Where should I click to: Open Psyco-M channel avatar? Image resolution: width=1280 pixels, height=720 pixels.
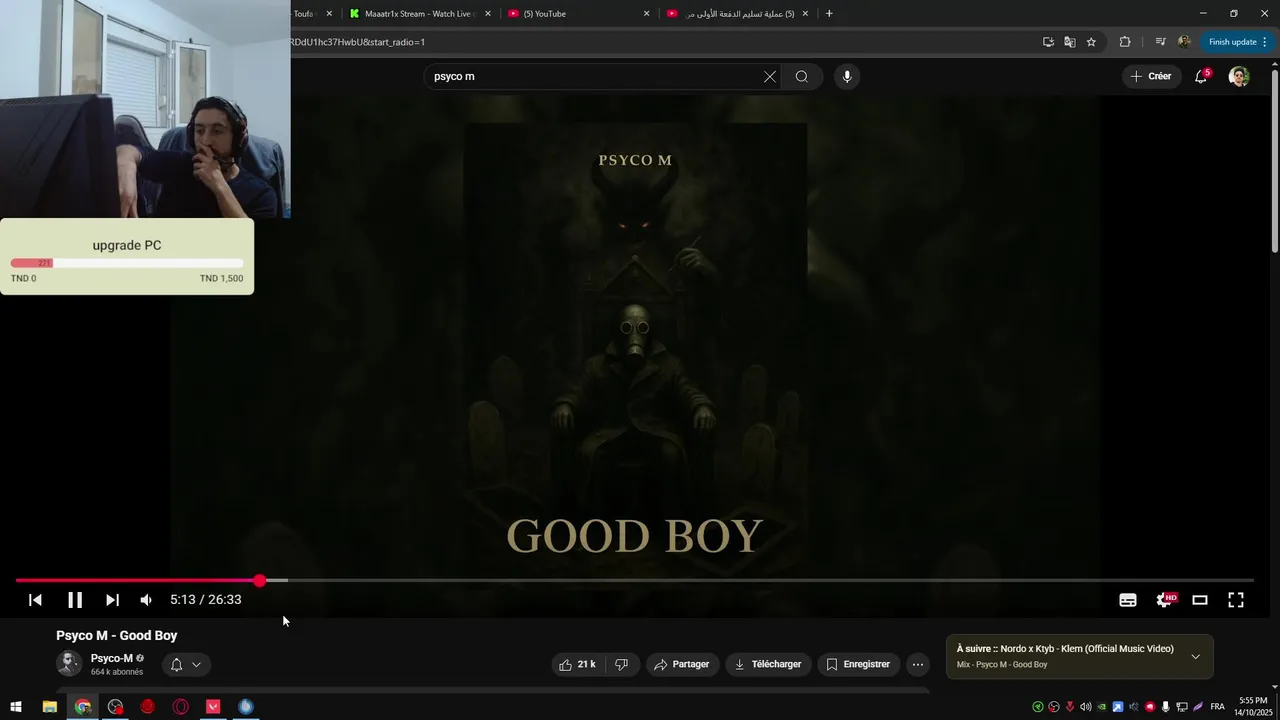(x=69, y=664)
